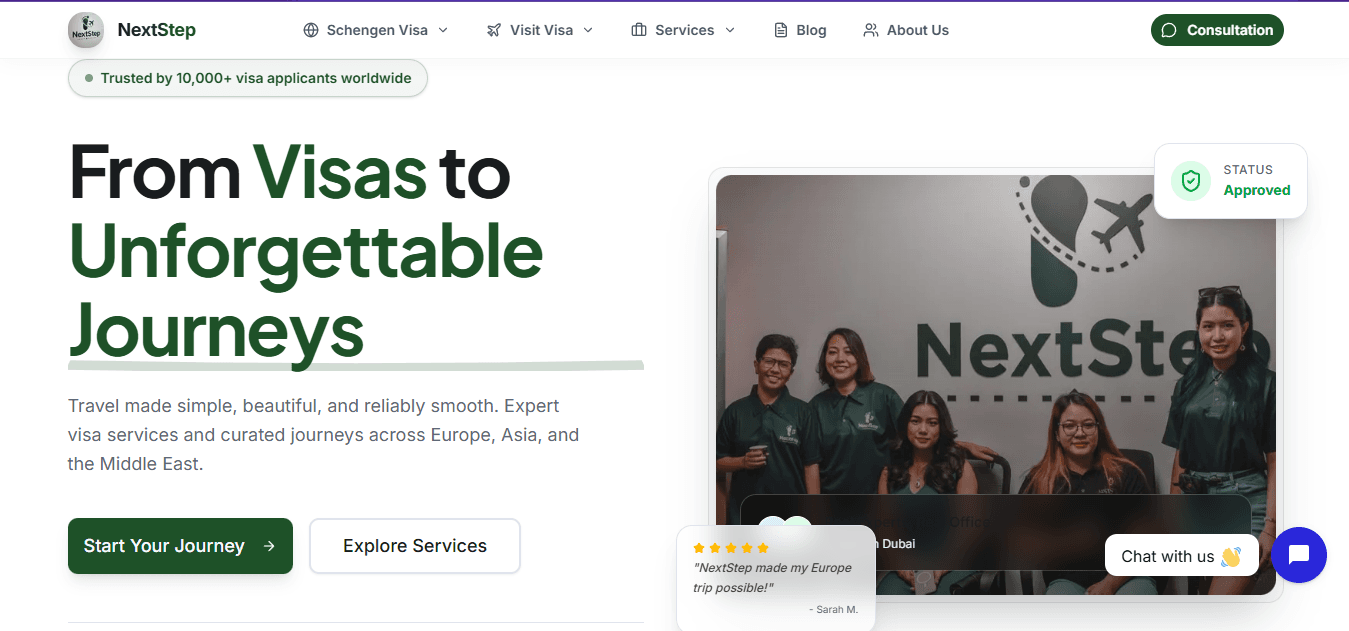Click the Trusted by 10,000+ applicants badge

pos(248,78)
